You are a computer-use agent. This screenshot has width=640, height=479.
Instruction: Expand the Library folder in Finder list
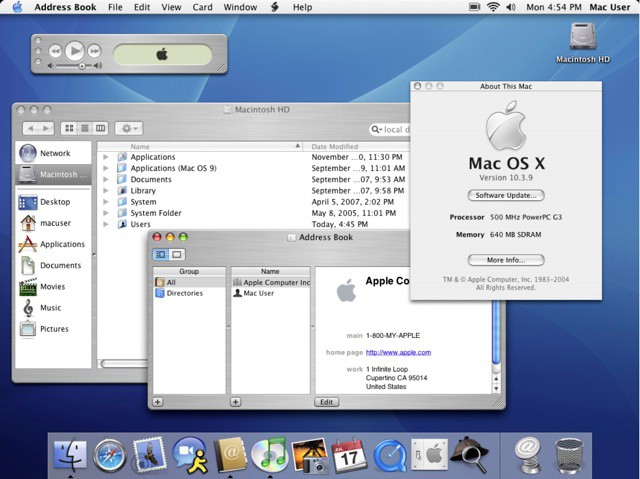[x=106, y=190]
